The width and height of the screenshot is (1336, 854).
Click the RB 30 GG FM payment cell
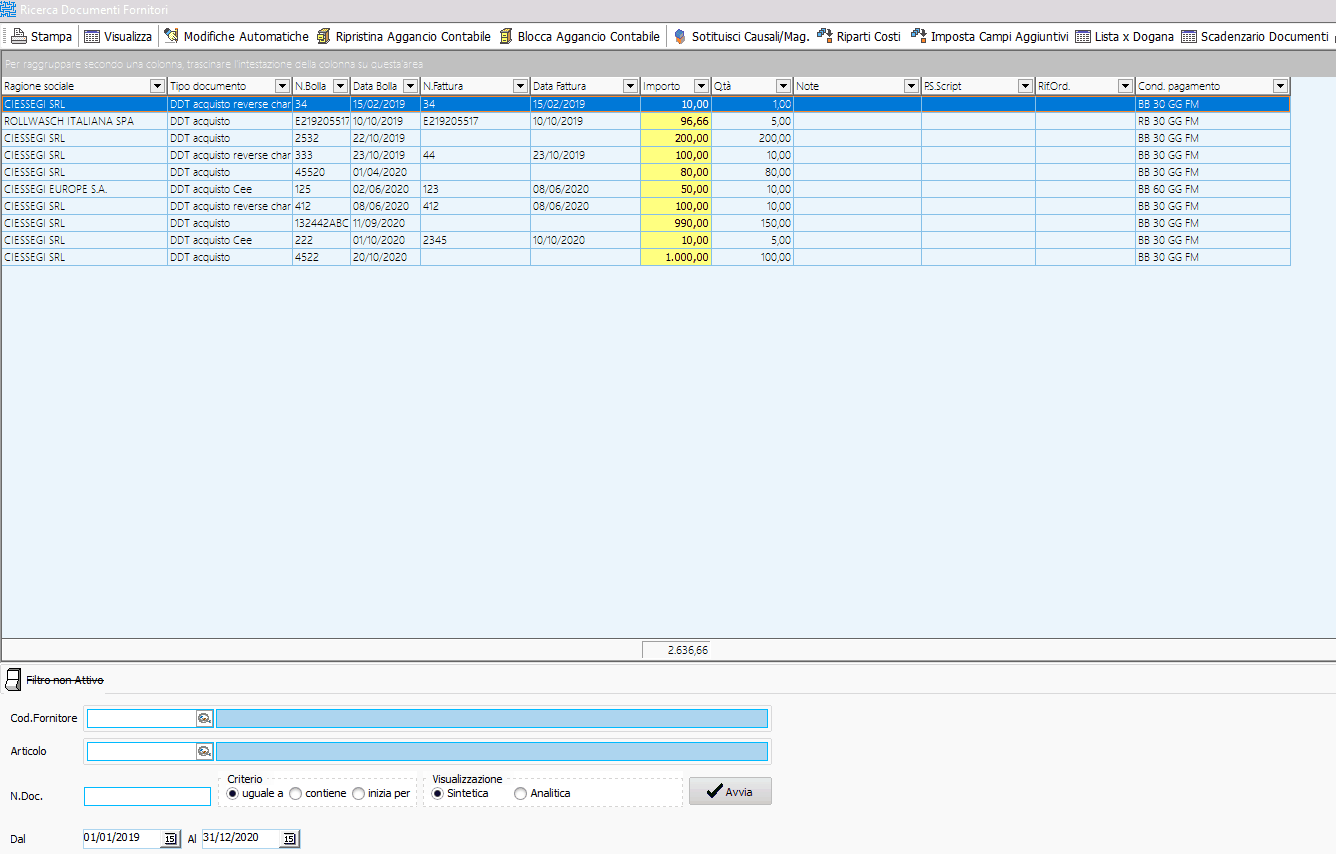1212,121
